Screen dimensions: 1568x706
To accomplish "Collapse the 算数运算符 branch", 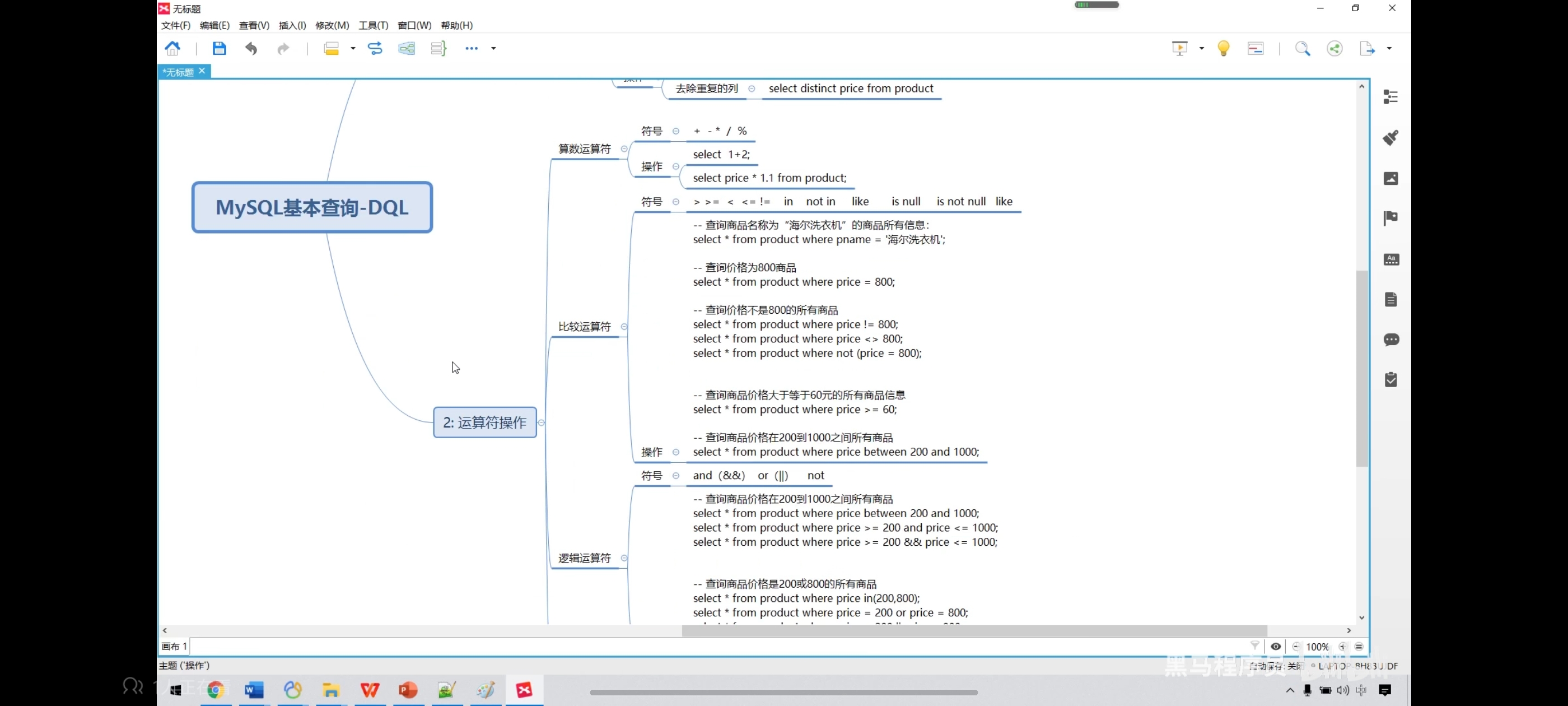I will 624,148.
